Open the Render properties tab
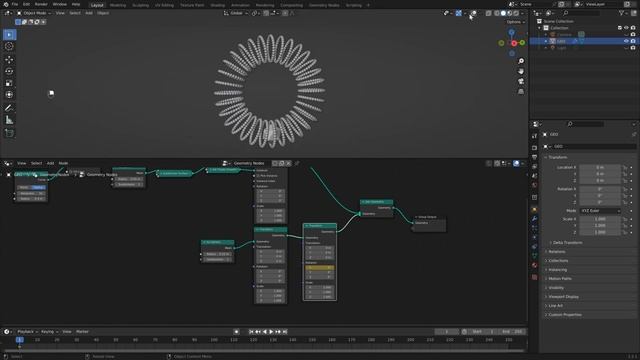This screenshot has height=360, width=640. (535, 148)
